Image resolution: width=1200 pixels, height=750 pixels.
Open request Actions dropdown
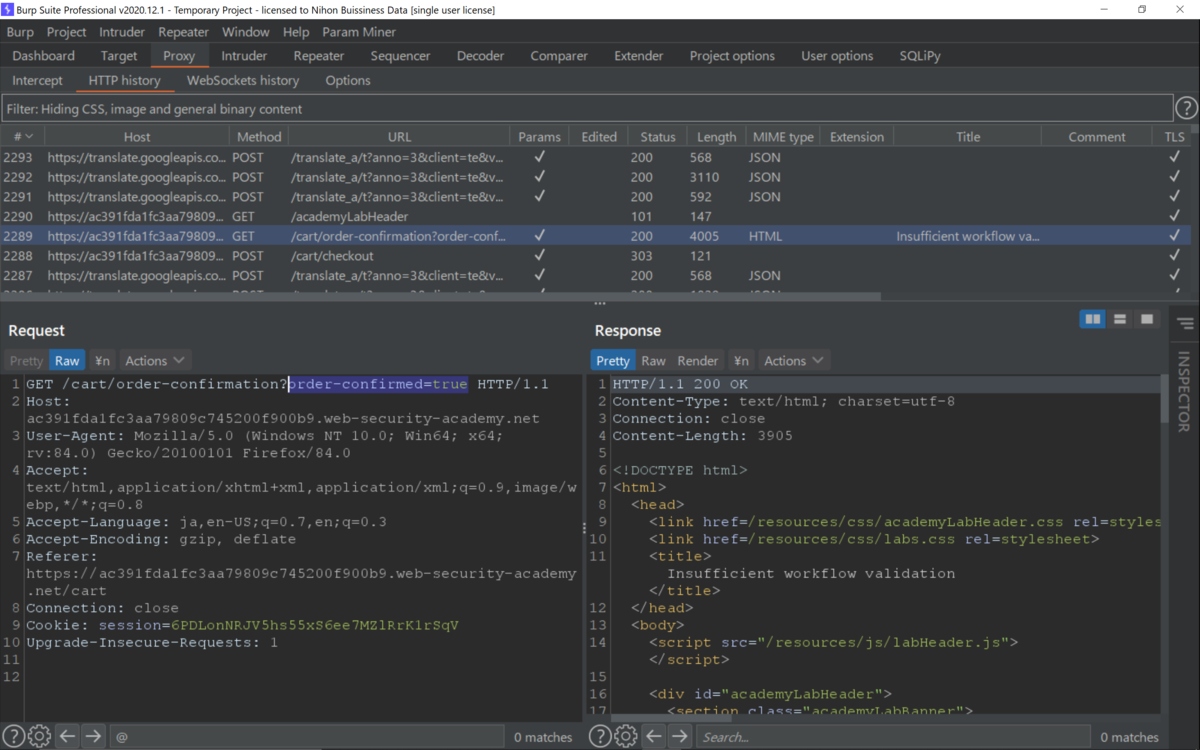tap(154, 360)
